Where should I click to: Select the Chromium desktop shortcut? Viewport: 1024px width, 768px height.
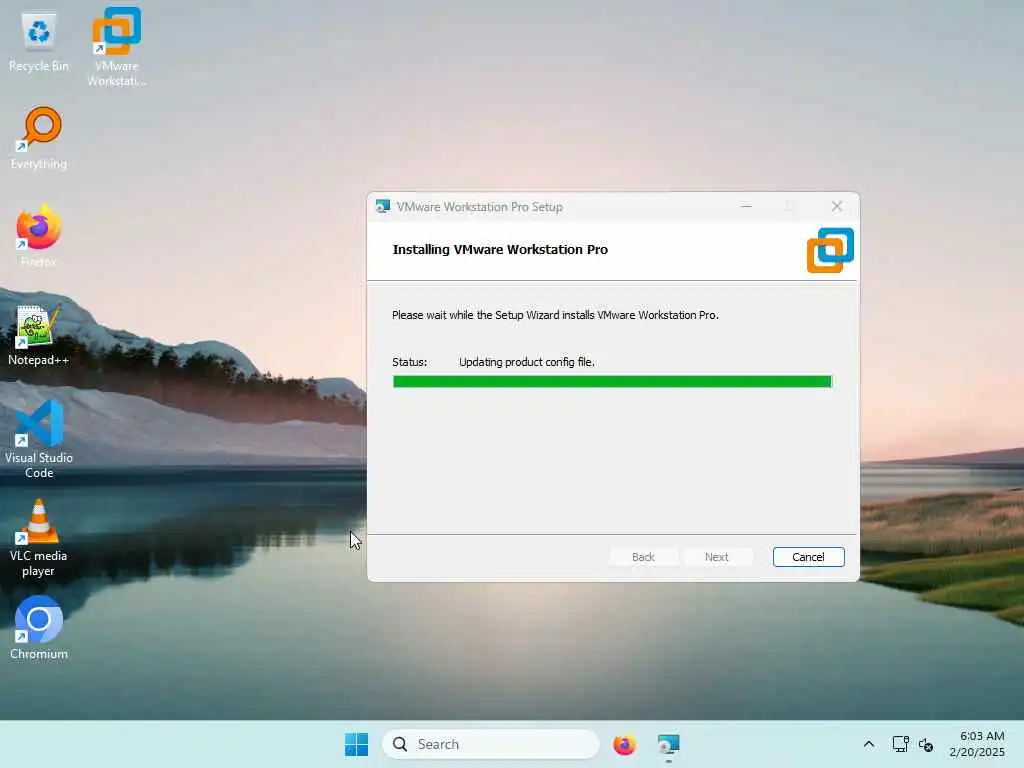[x=39, y=628]
